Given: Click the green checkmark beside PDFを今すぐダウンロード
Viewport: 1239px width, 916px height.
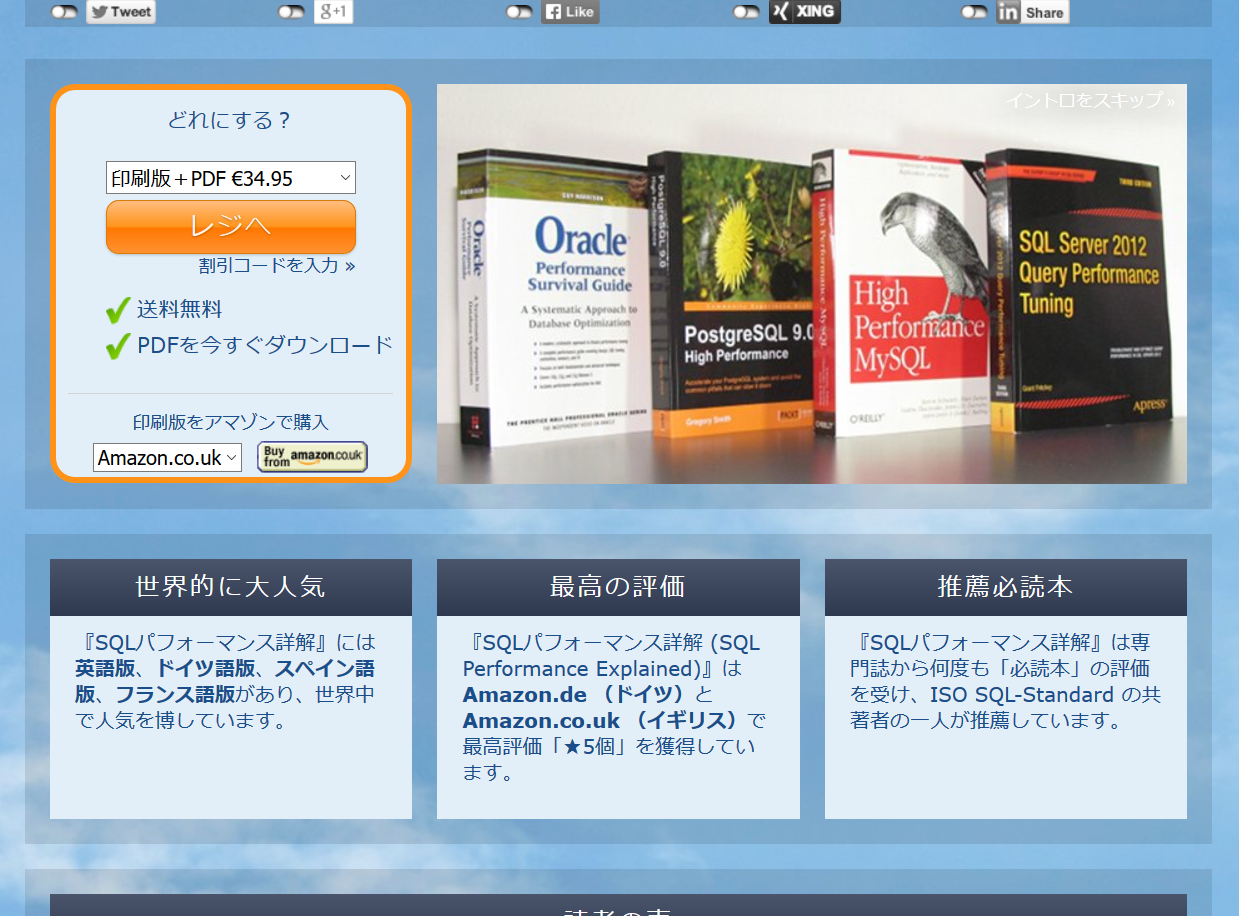Looking at the screenshot, I should pos(118,346).
